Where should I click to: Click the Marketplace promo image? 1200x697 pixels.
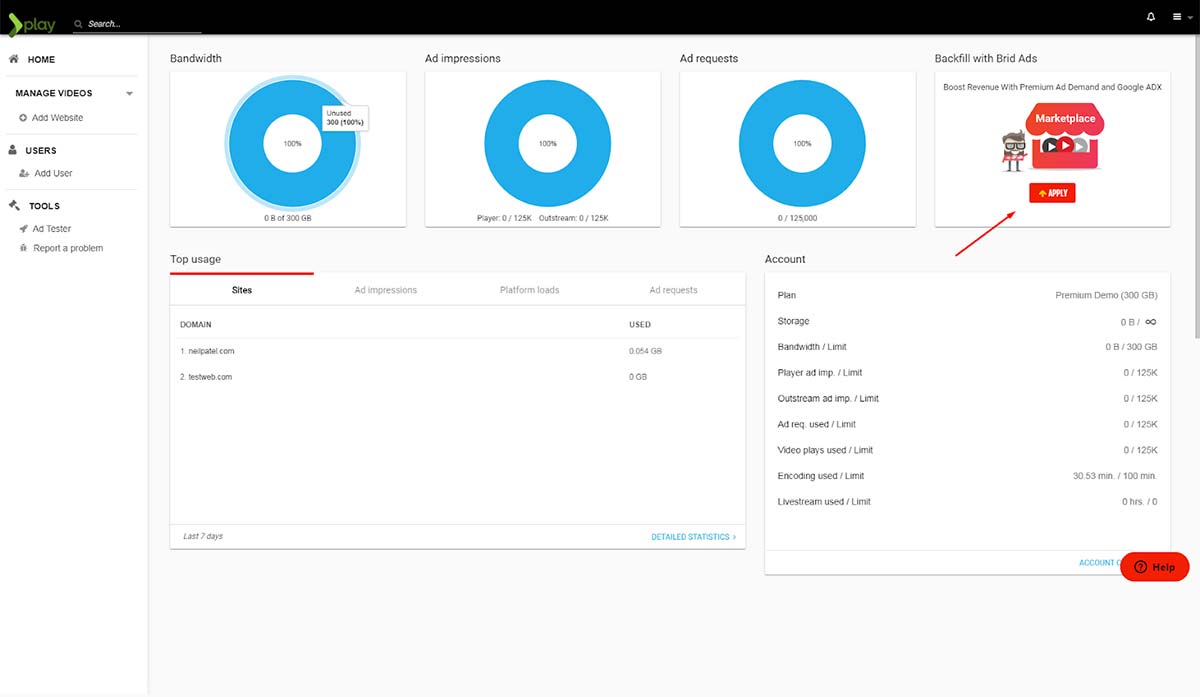(1052, 140)
